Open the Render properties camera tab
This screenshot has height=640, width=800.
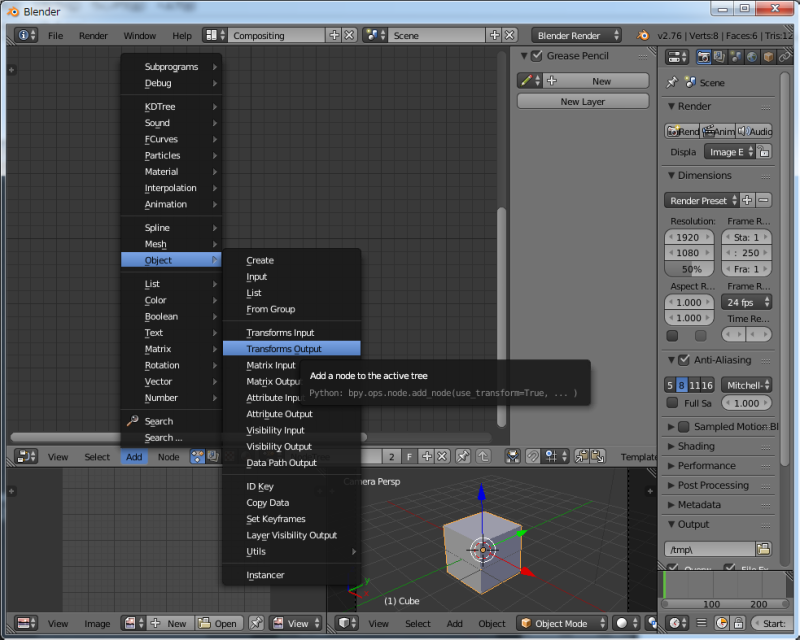704,57
